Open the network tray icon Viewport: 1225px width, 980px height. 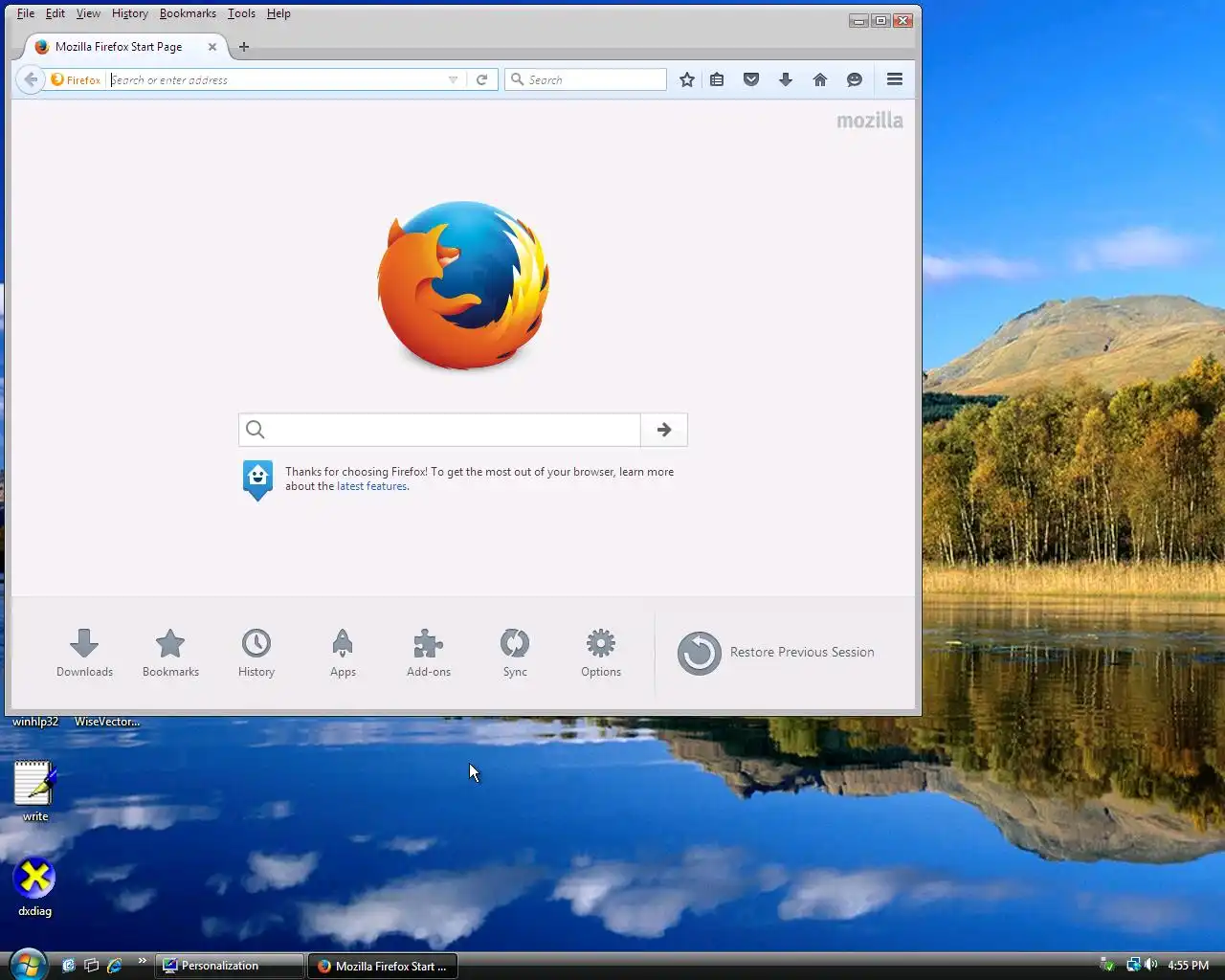pos(1133,965)
